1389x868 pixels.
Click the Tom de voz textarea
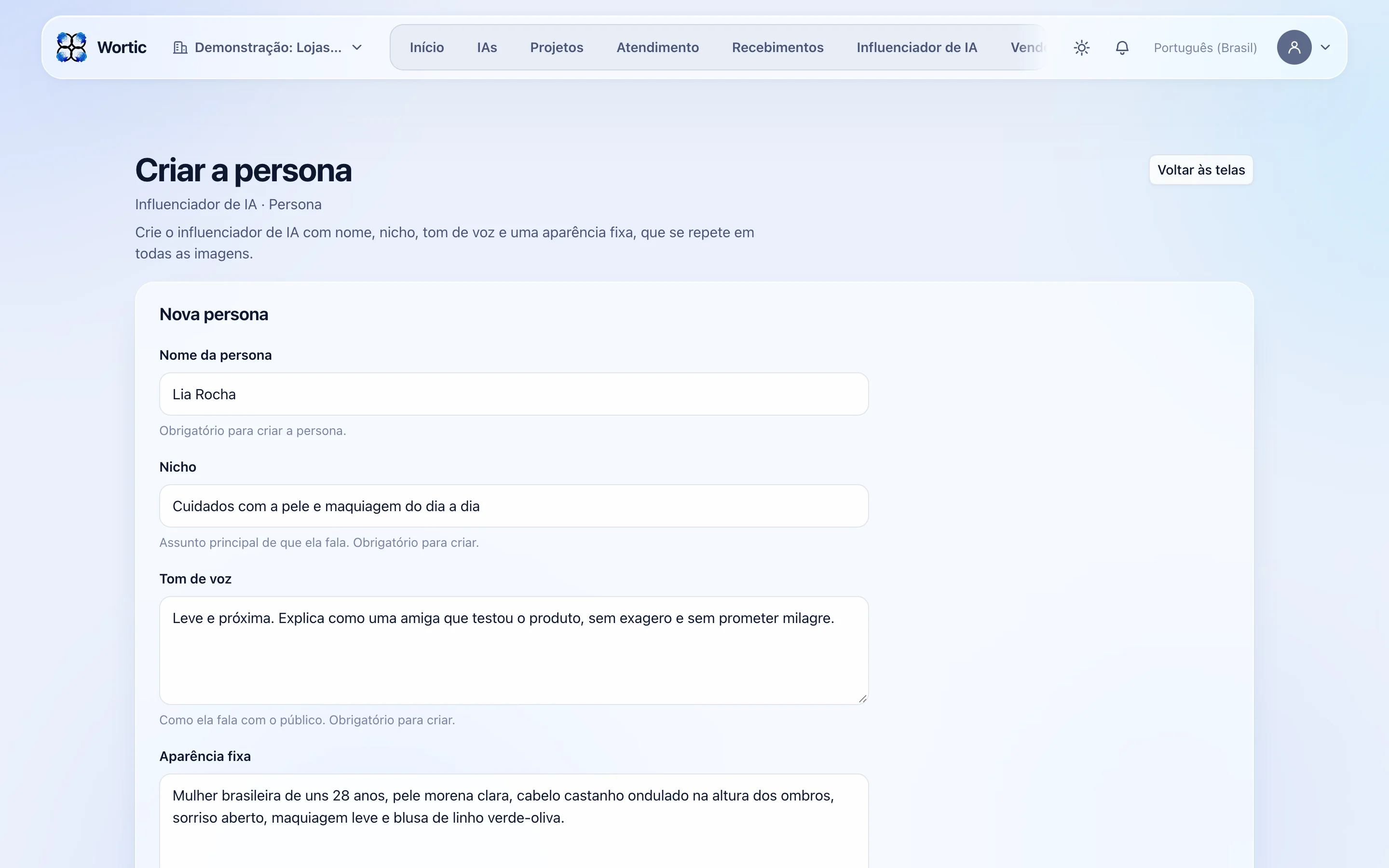point(514,651)
